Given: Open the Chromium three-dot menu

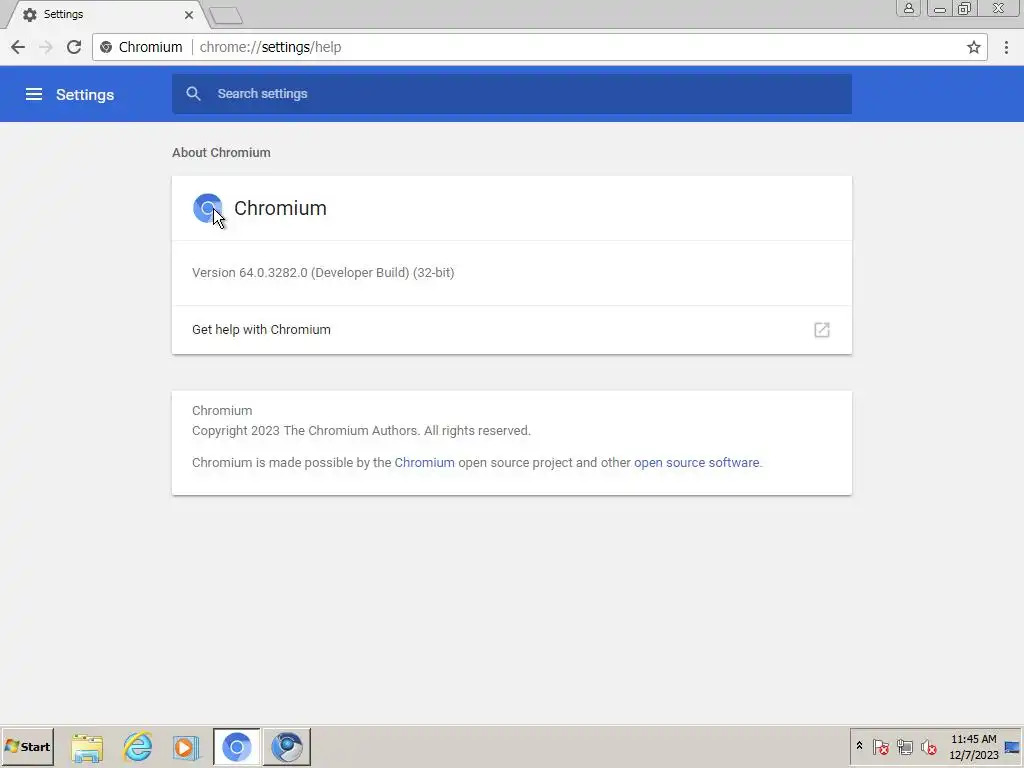Looking at the screenshot, I should click(1006, 47).
